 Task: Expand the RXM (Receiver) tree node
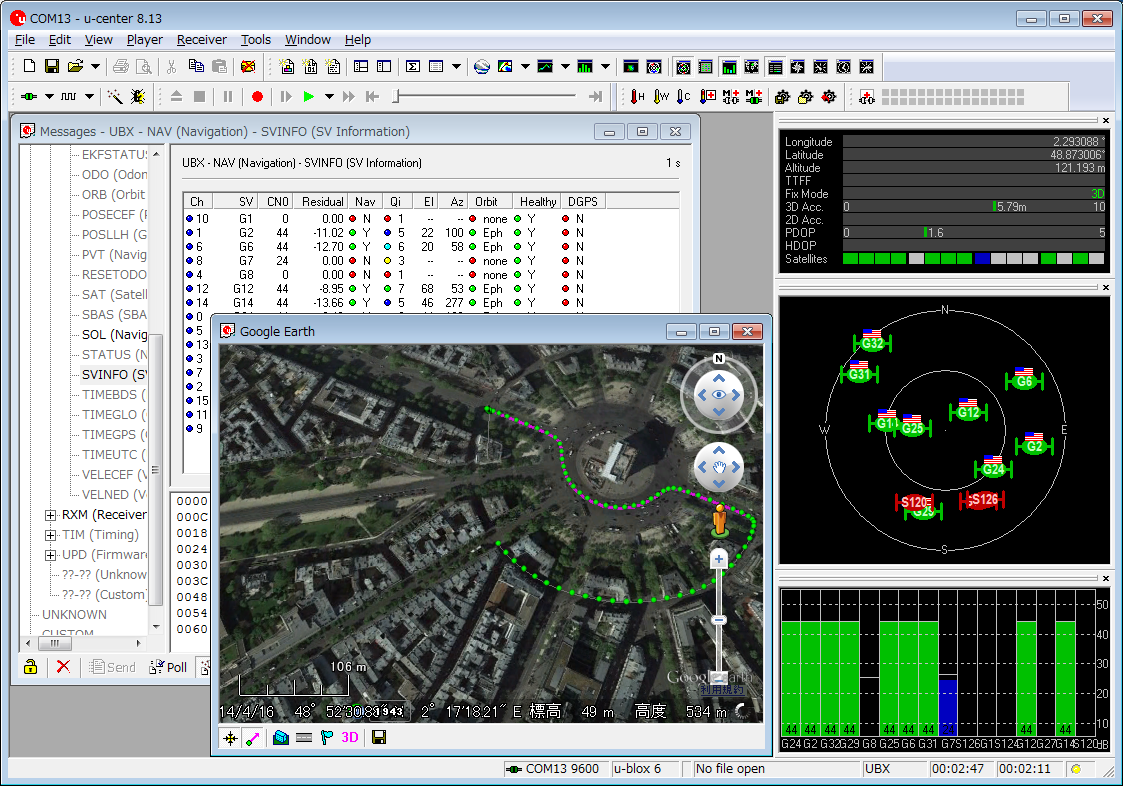click(51, 515)
